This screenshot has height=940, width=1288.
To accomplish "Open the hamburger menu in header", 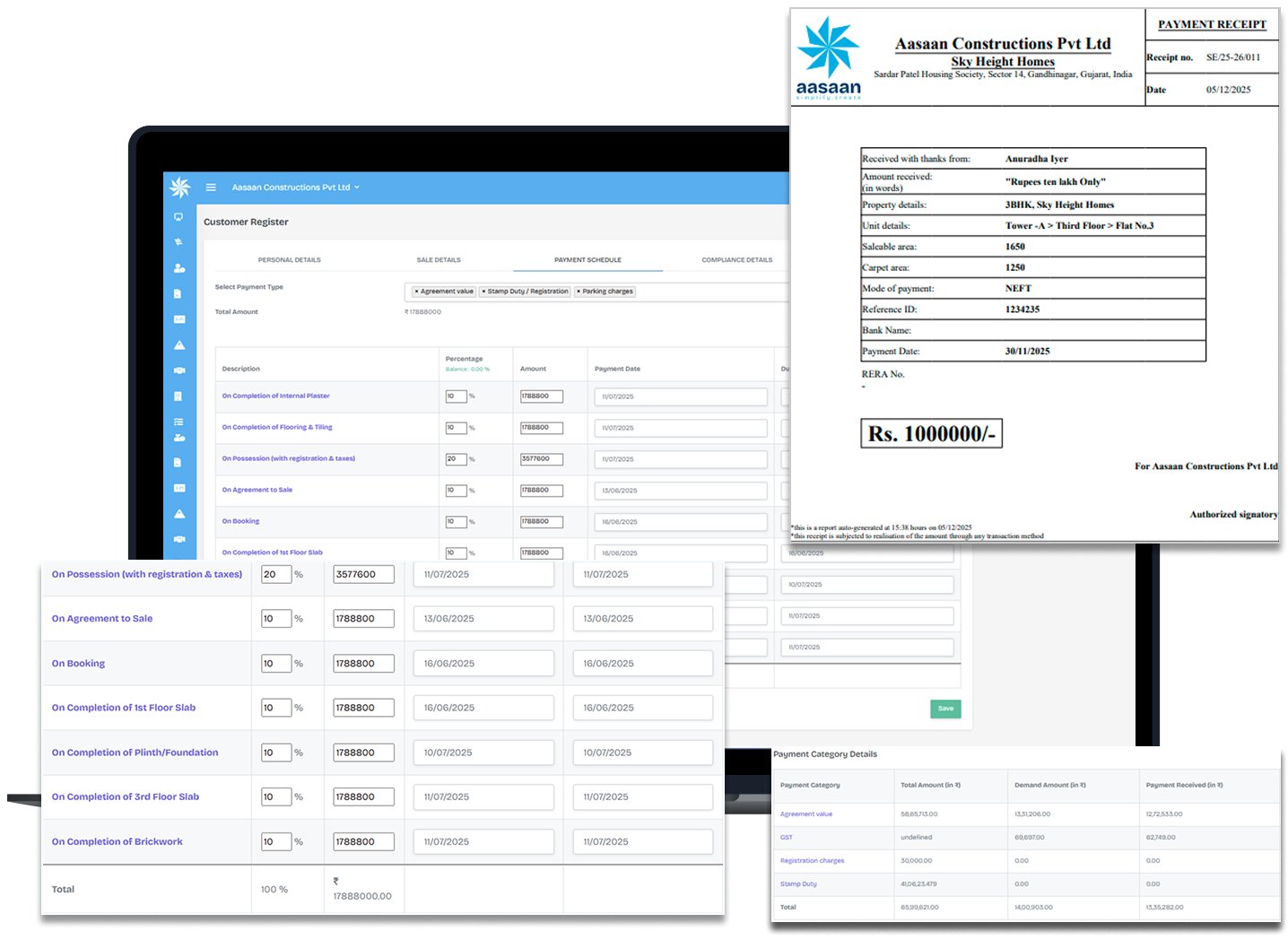I will click(211, 187).
